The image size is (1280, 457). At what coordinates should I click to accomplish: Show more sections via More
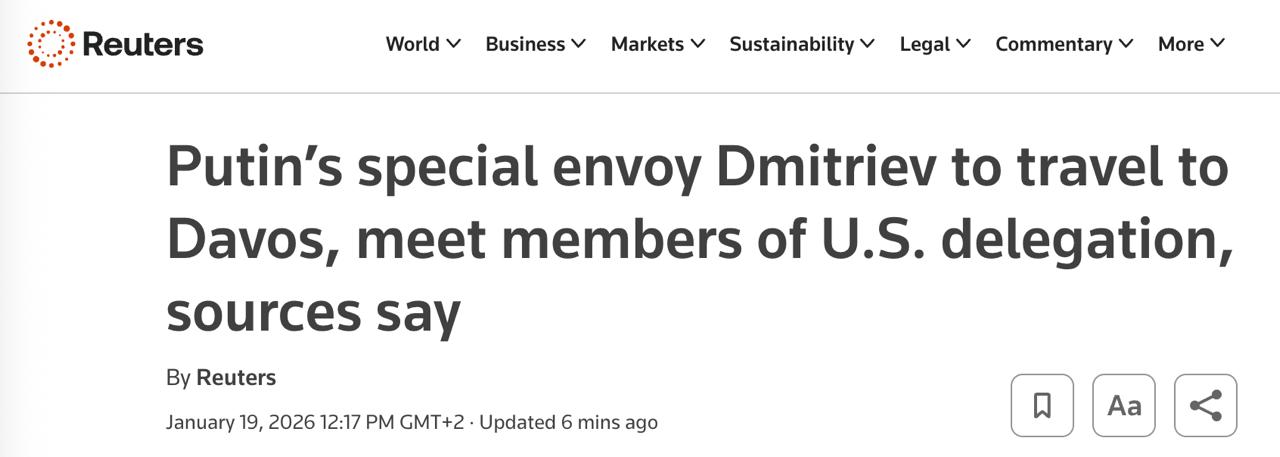(x=1180, y=44)
